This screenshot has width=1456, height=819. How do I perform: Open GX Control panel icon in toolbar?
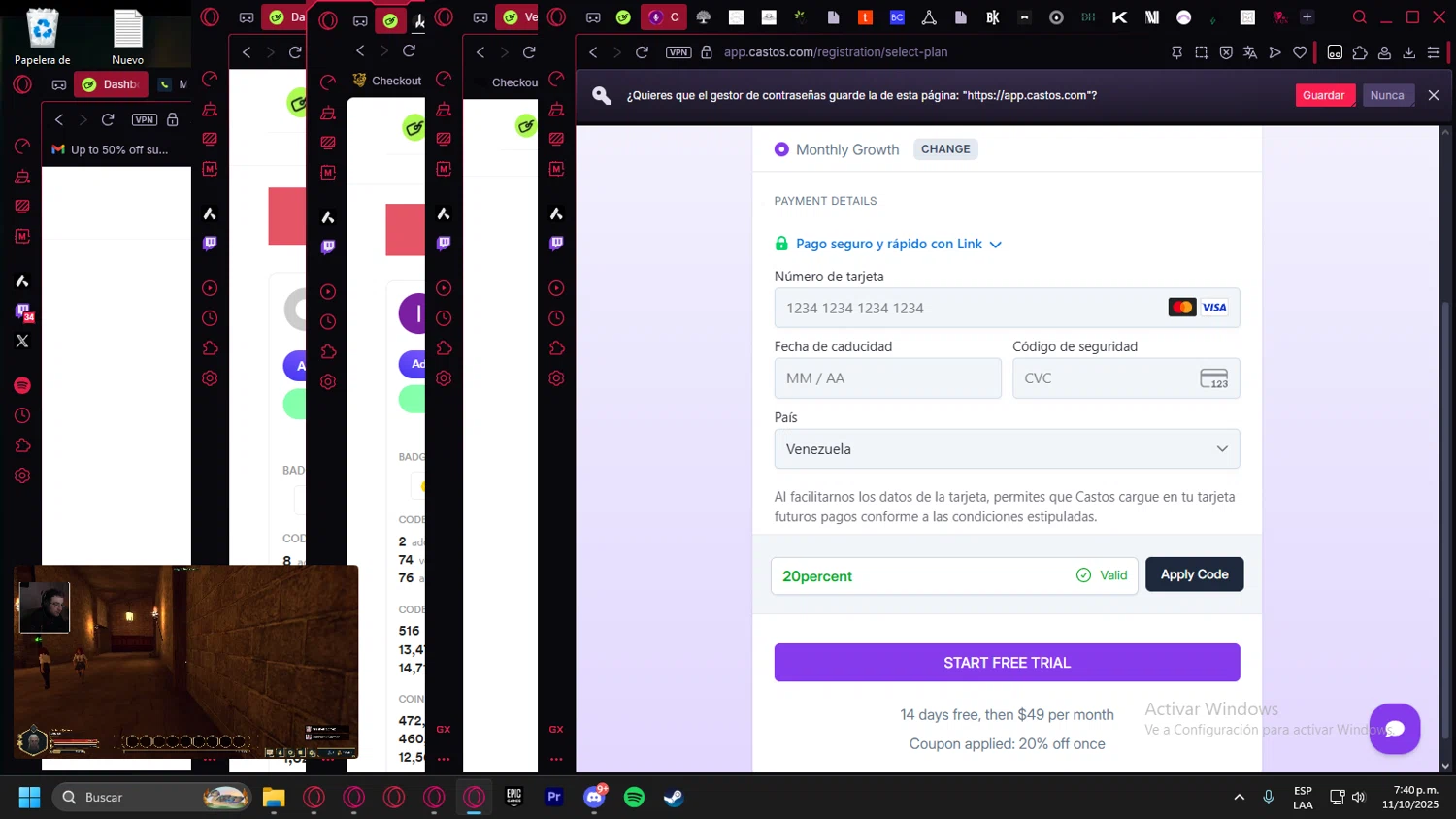click(1335, 52)
